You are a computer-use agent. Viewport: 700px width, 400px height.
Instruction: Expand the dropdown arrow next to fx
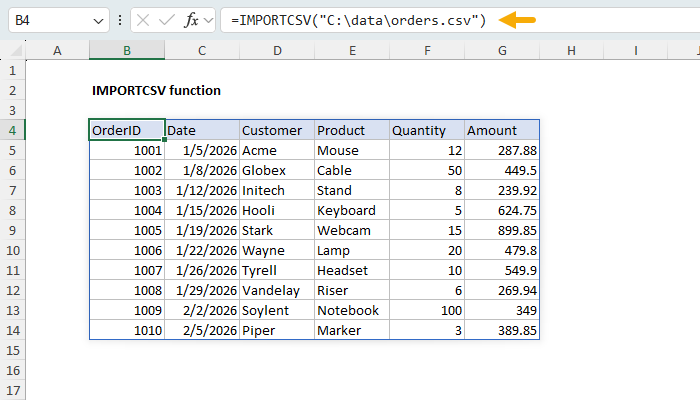(x=208, y=20)
